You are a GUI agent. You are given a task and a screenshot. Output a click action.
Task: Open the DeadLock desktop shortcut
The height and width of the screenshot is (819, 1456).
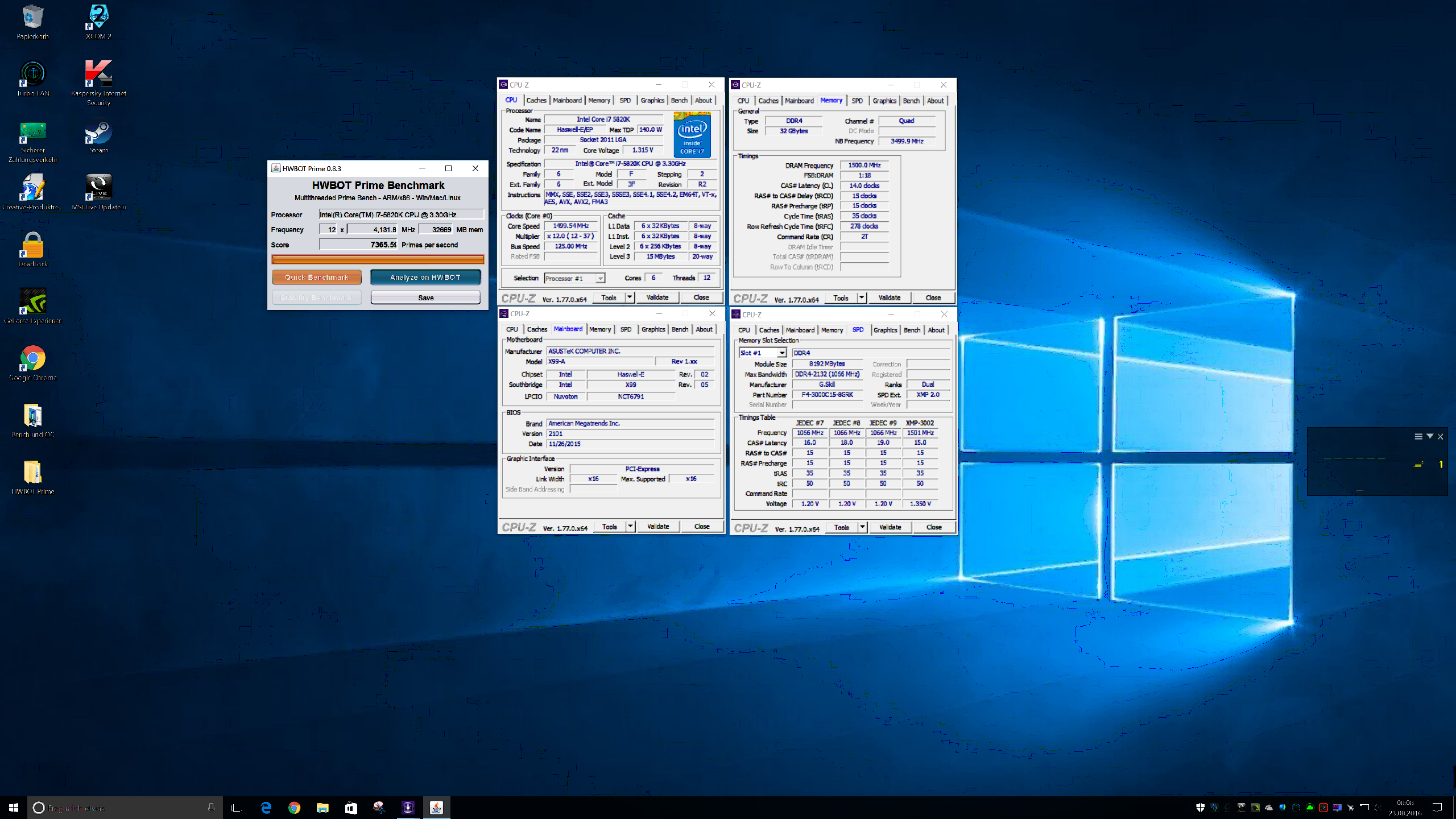[x=33, y=249]
